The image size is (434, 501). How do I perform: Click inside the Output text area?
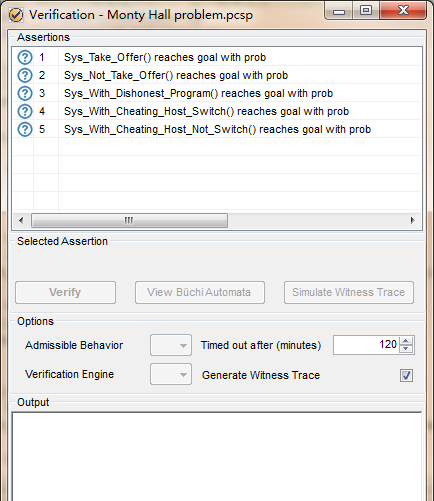click(x=217, y=457)
